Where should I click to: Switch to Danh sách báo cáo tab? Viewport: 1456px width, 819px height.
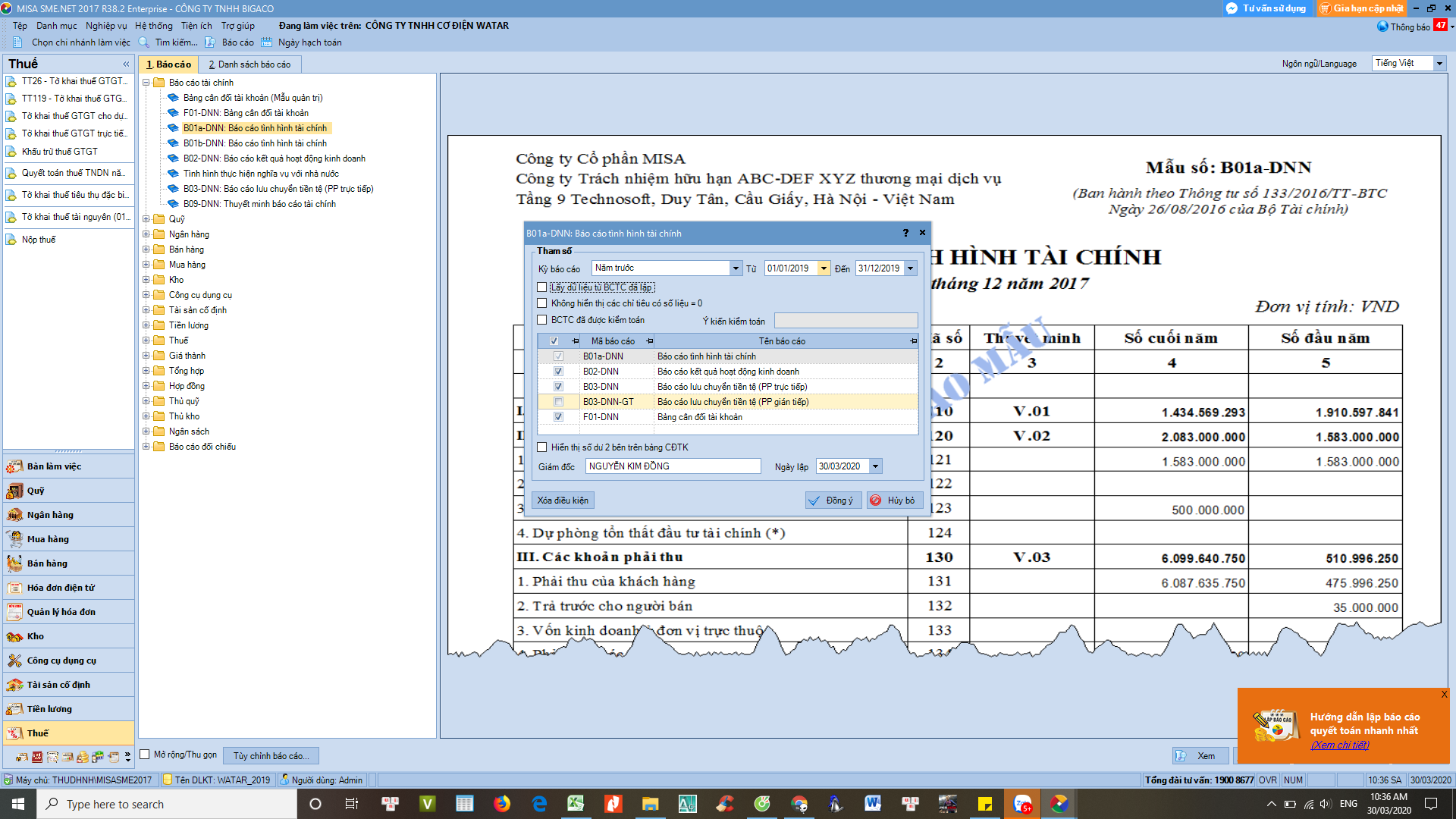(x=249, y=64)
